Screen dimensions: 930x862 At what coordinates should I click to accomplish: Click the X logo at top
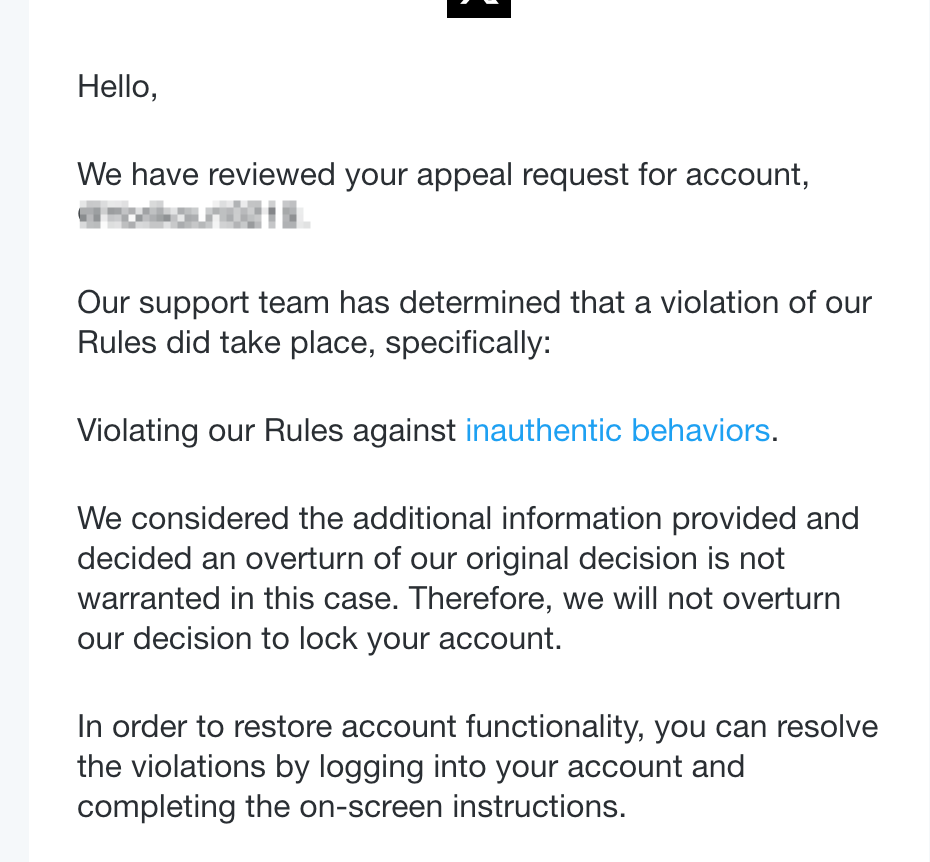479,8
